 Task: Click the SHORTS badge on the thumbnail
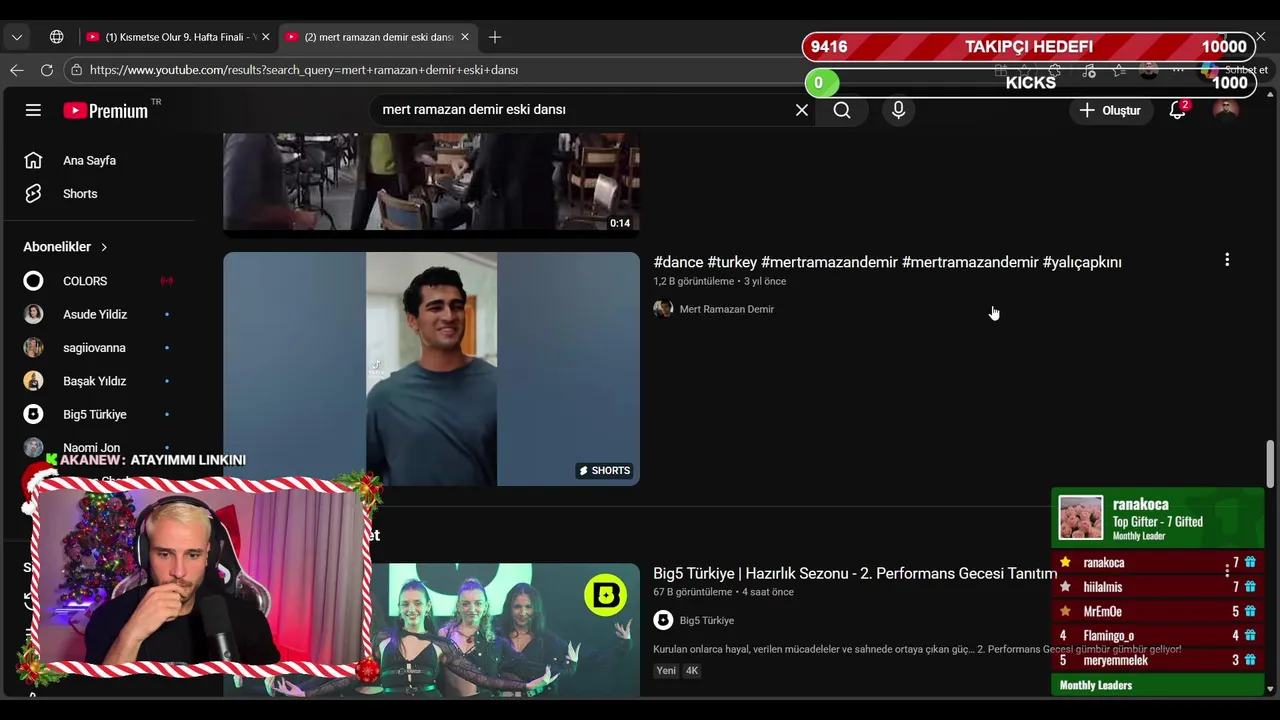click(605, 470)
